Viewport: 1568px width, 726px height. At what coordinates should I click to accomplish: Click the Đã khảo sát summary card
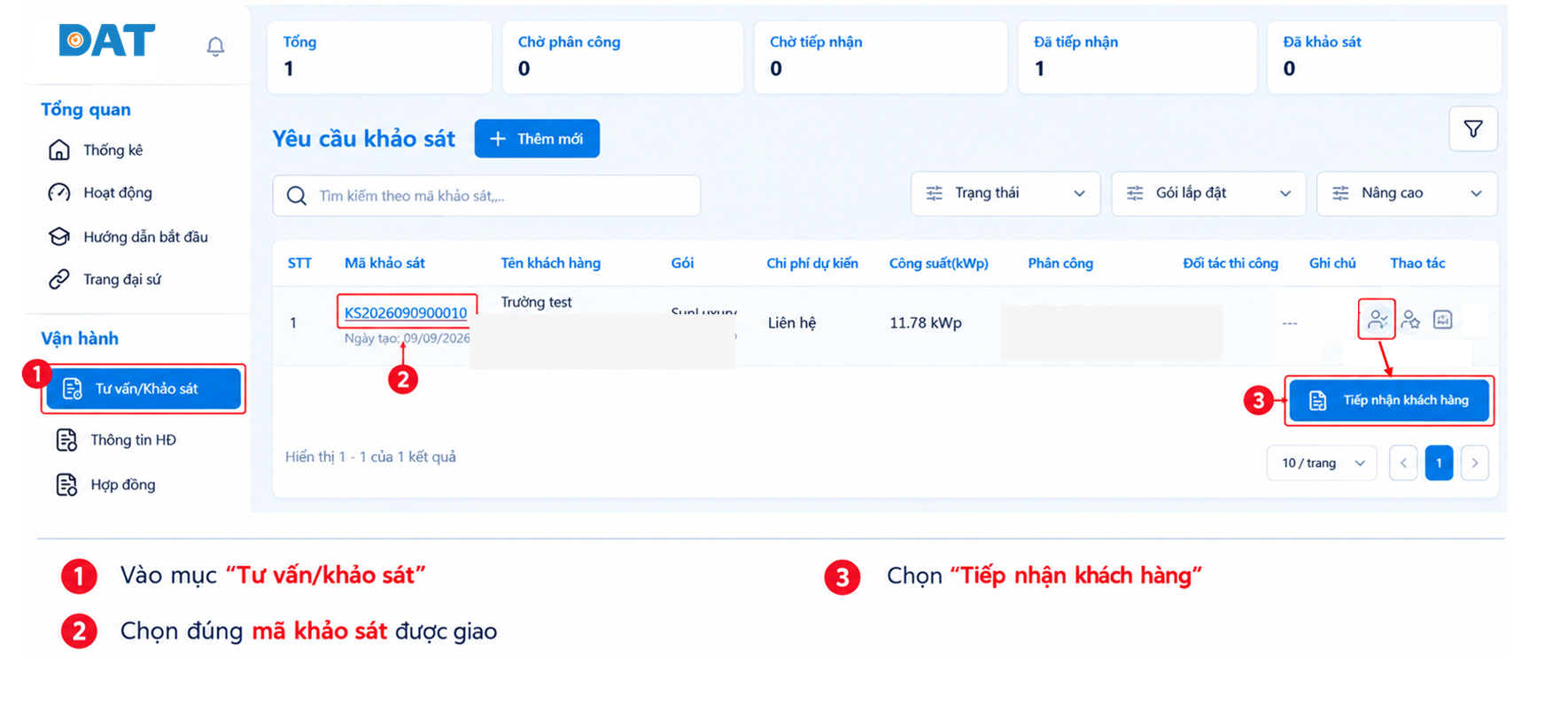tap(1385, 58)
